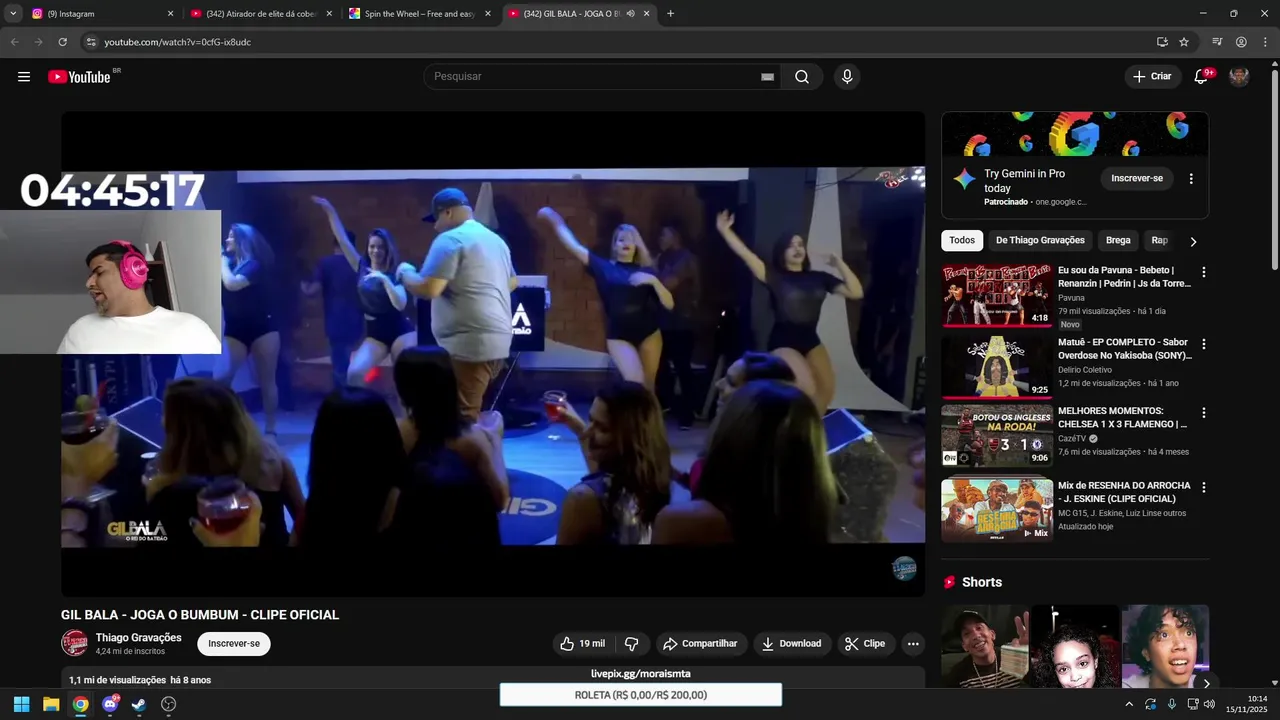Open Thiago Gravações channel name link
The width and height of the screenshot is (1280, 720).
pos(138,638)
